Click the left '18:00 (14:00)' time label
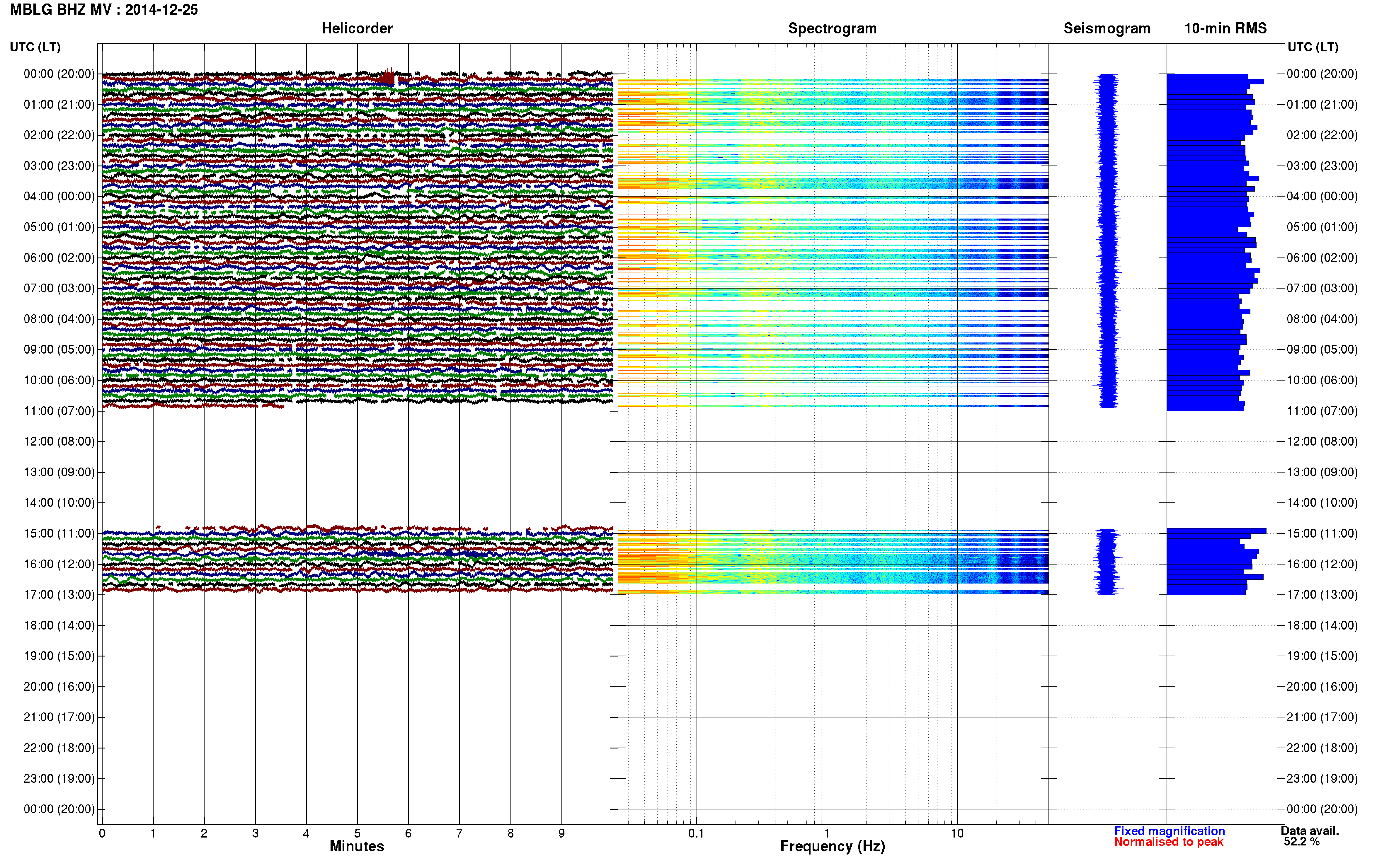This screenshot has height=868, width=1389. pos(59,625)
